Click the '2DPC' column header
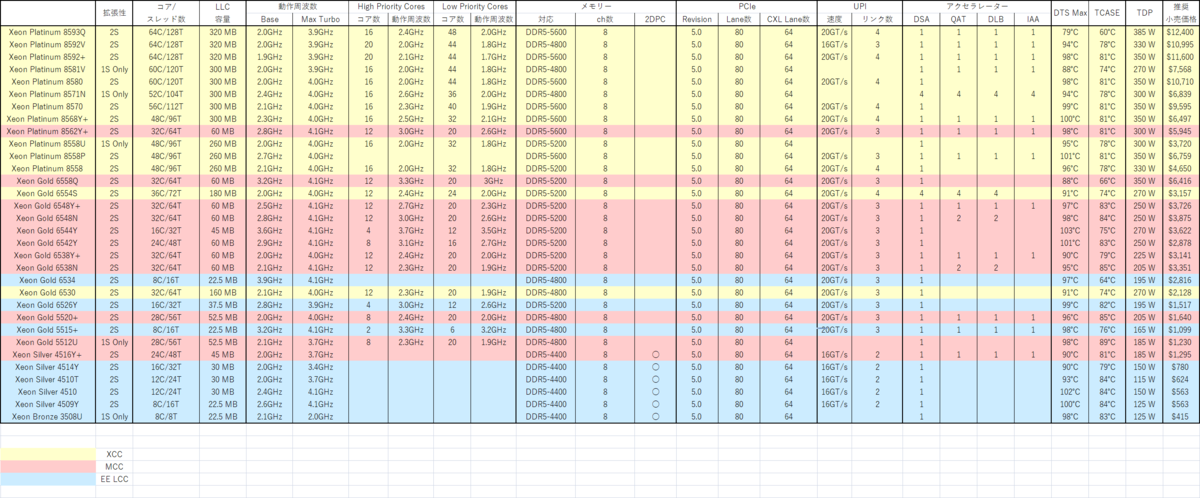The image size is (1200, 498). click(x=654, y=19)
